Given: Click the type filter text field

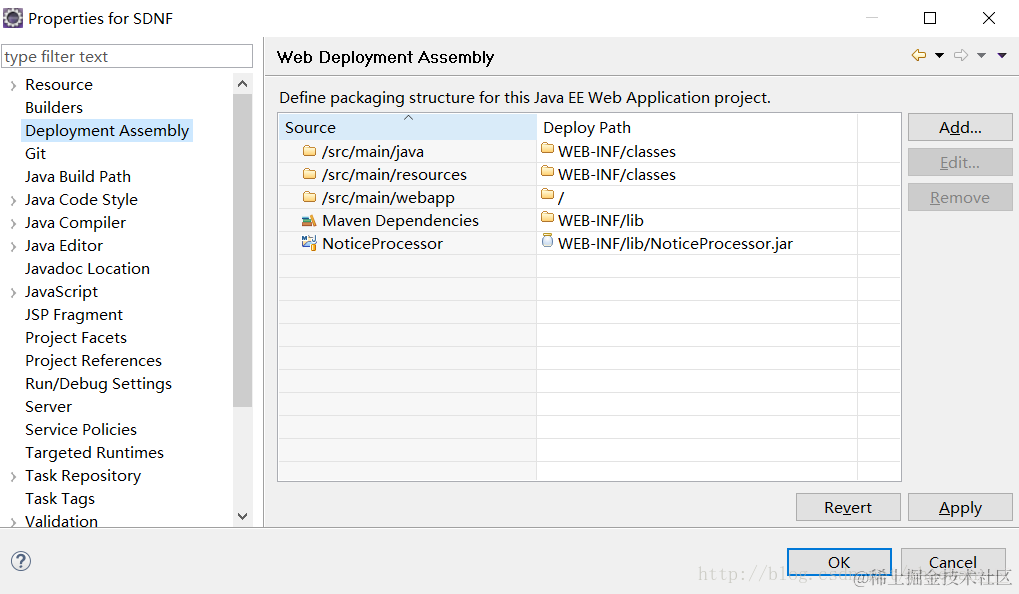Looking at the screenshot, I should [127, 57].
